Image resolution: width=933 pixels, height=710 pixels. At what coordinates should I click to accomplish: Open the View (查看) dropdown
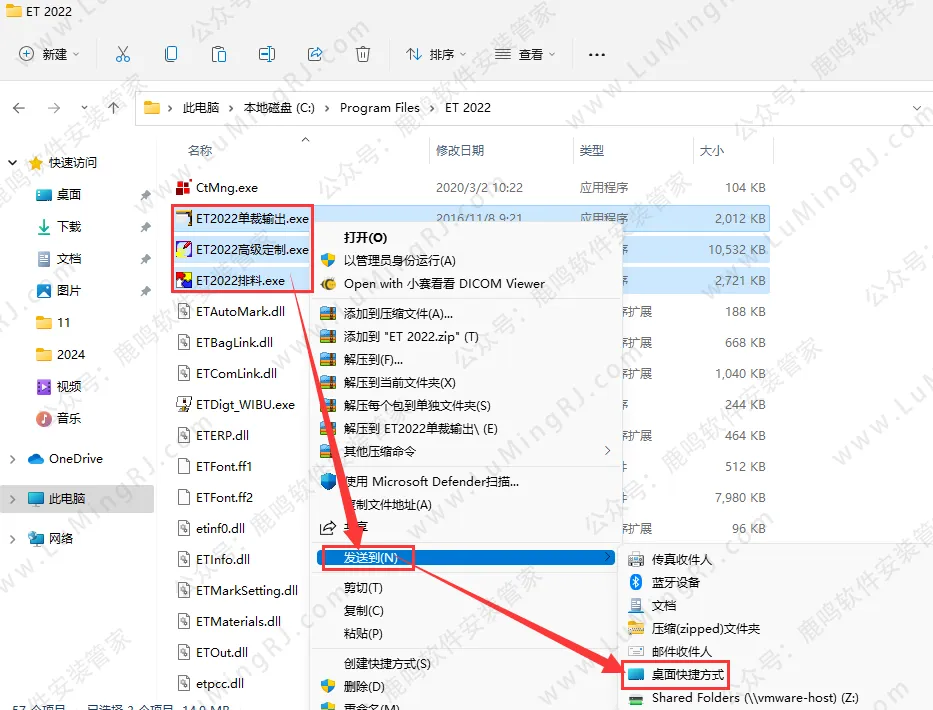tap(525, 54)
